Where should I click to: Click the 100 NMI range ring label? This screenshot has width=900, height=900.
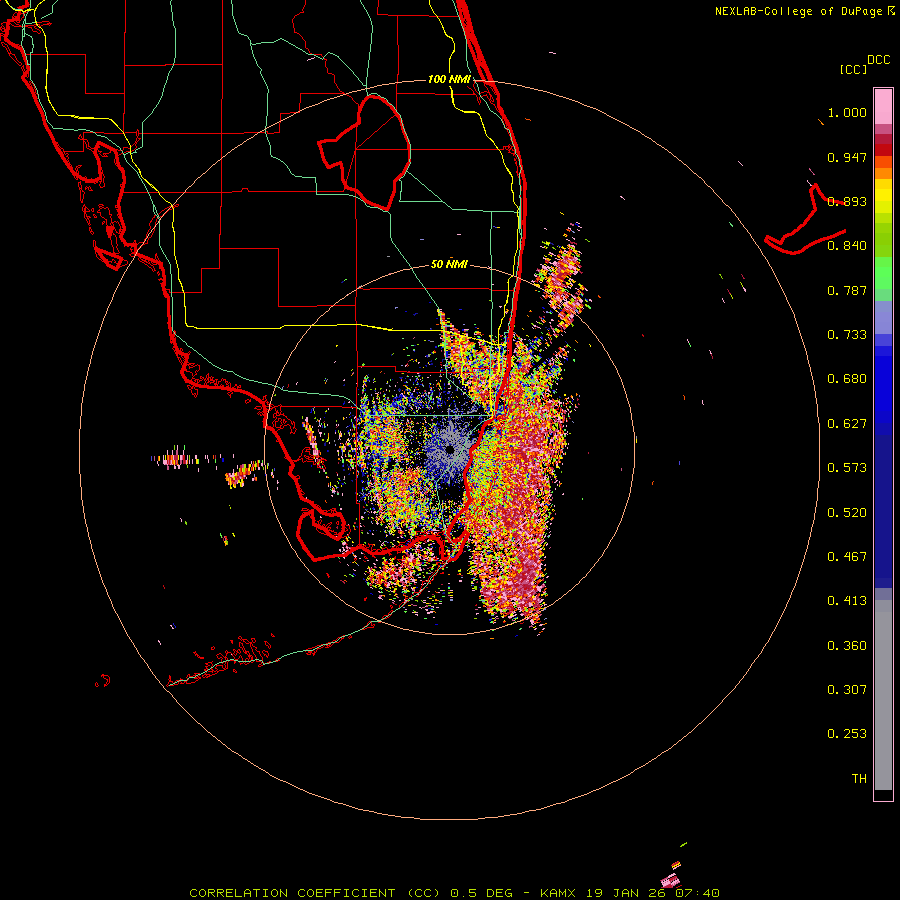[449, 79]
